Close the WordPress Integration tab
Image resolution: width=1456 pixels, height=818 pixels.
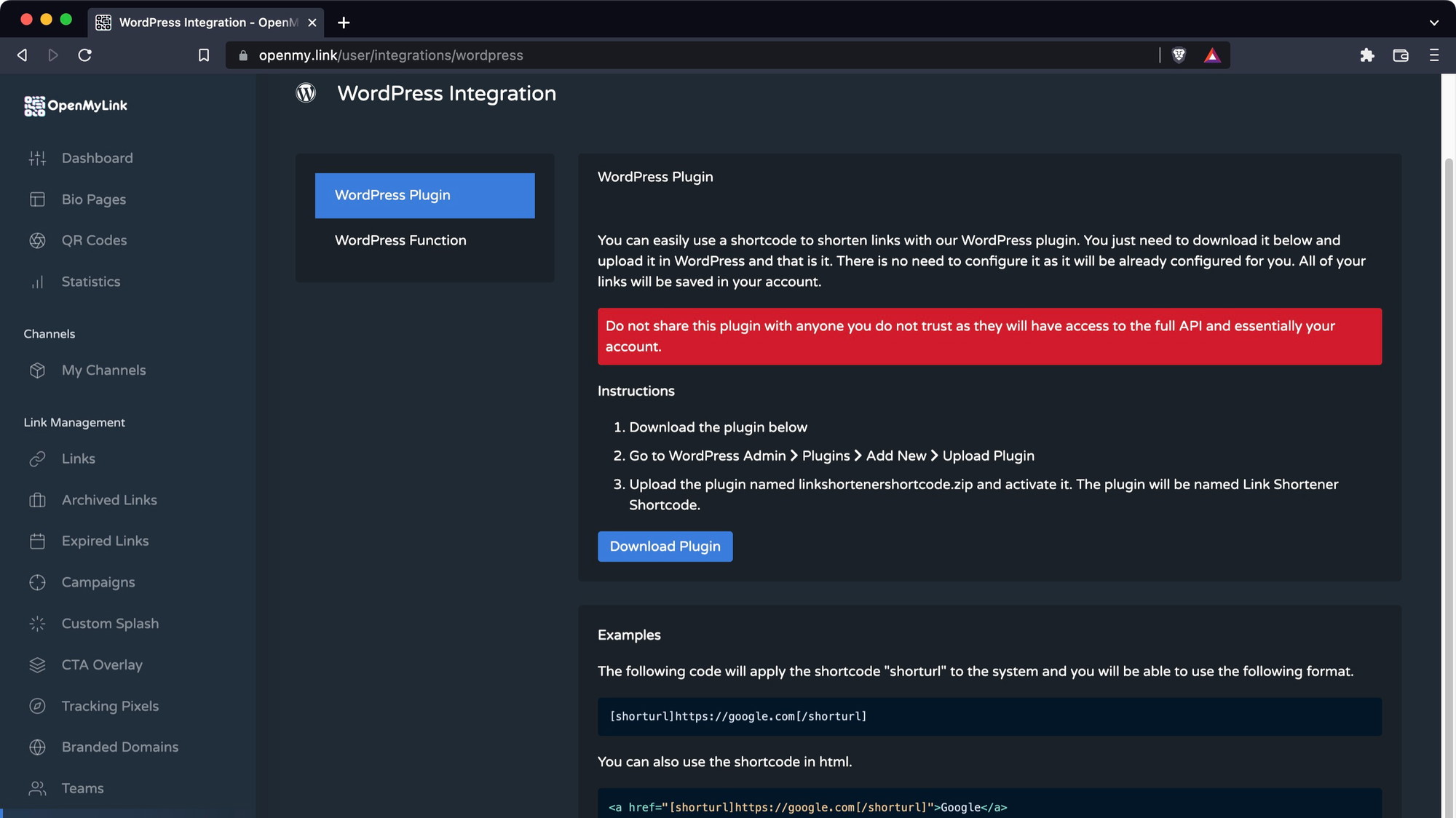312,23
